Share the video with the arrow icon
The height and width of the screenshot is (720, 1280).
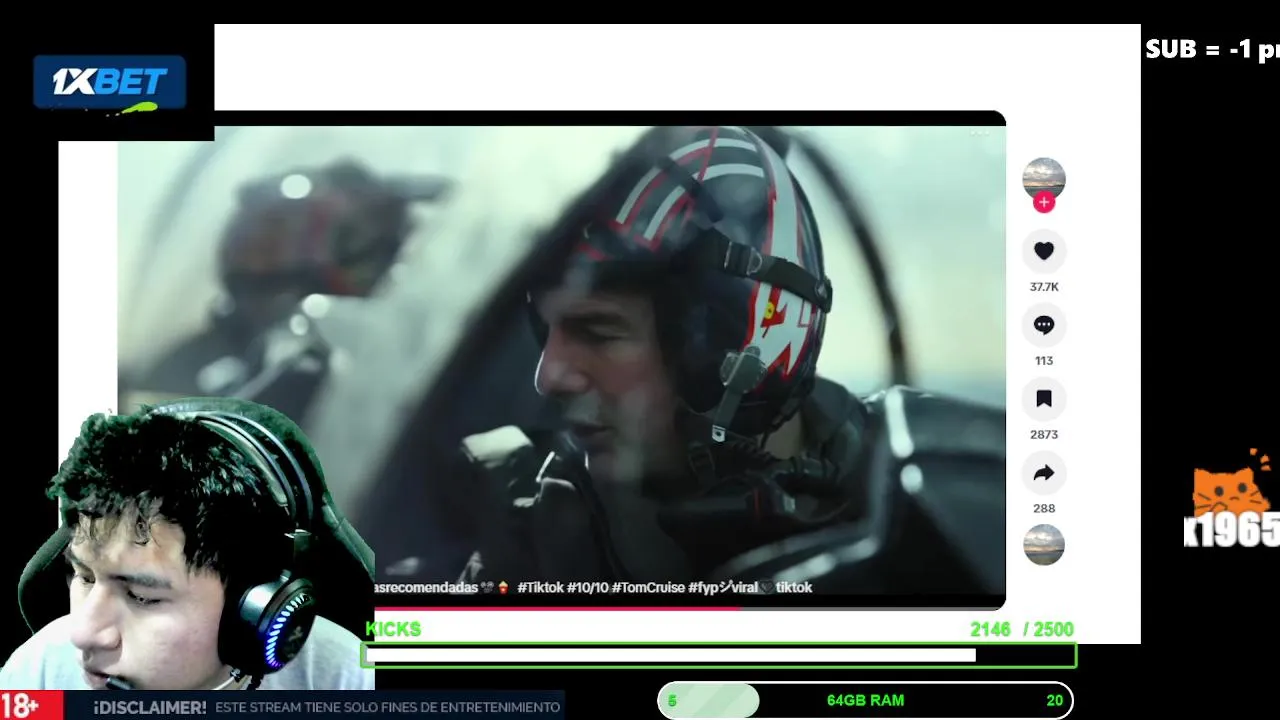pos(1044,473)
